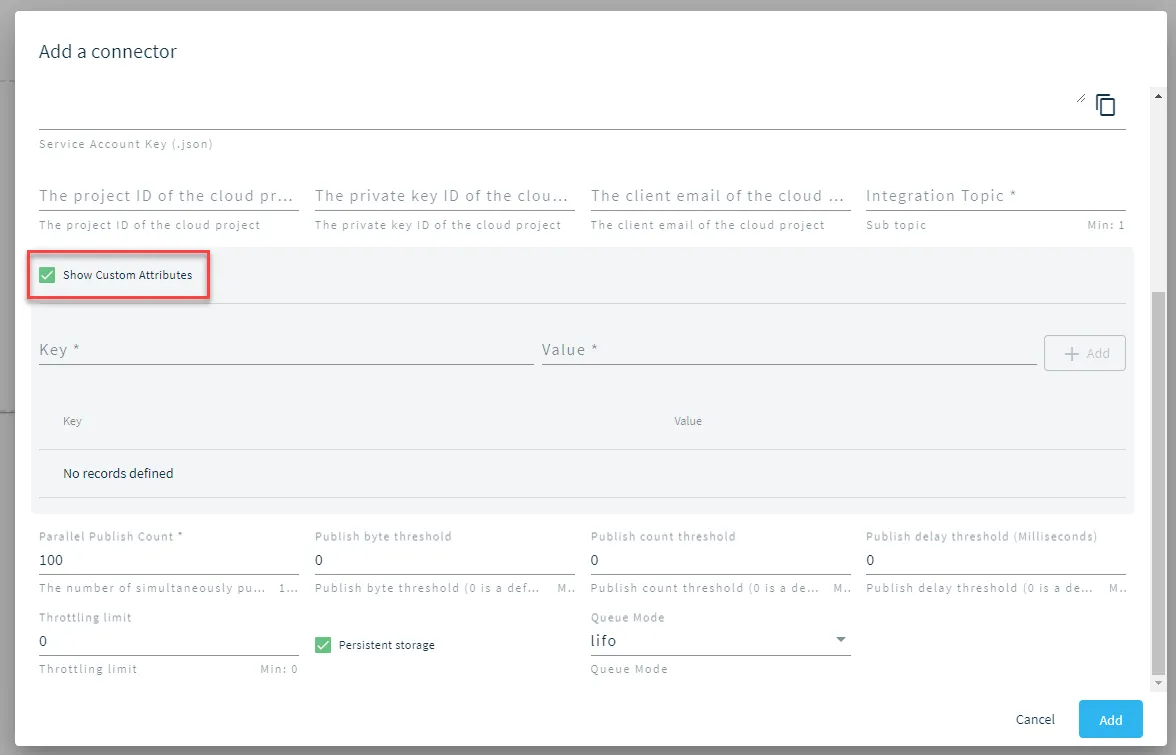Image resolution: width=1176 pixels, height=755 pixels.
Task: Edit the Publish delay threshold field
Action: [x=995, y=560]
